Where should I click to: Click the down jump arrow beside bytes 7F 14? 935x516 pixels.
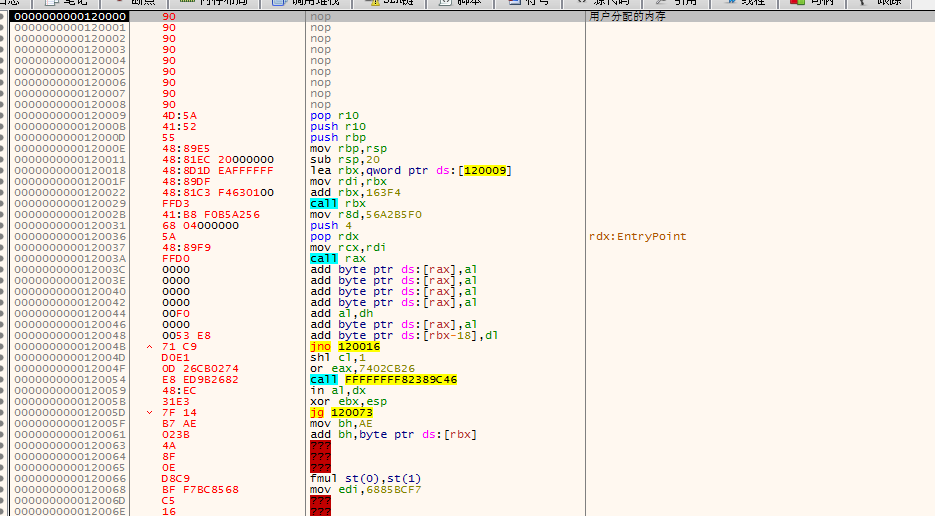[150, 412]
